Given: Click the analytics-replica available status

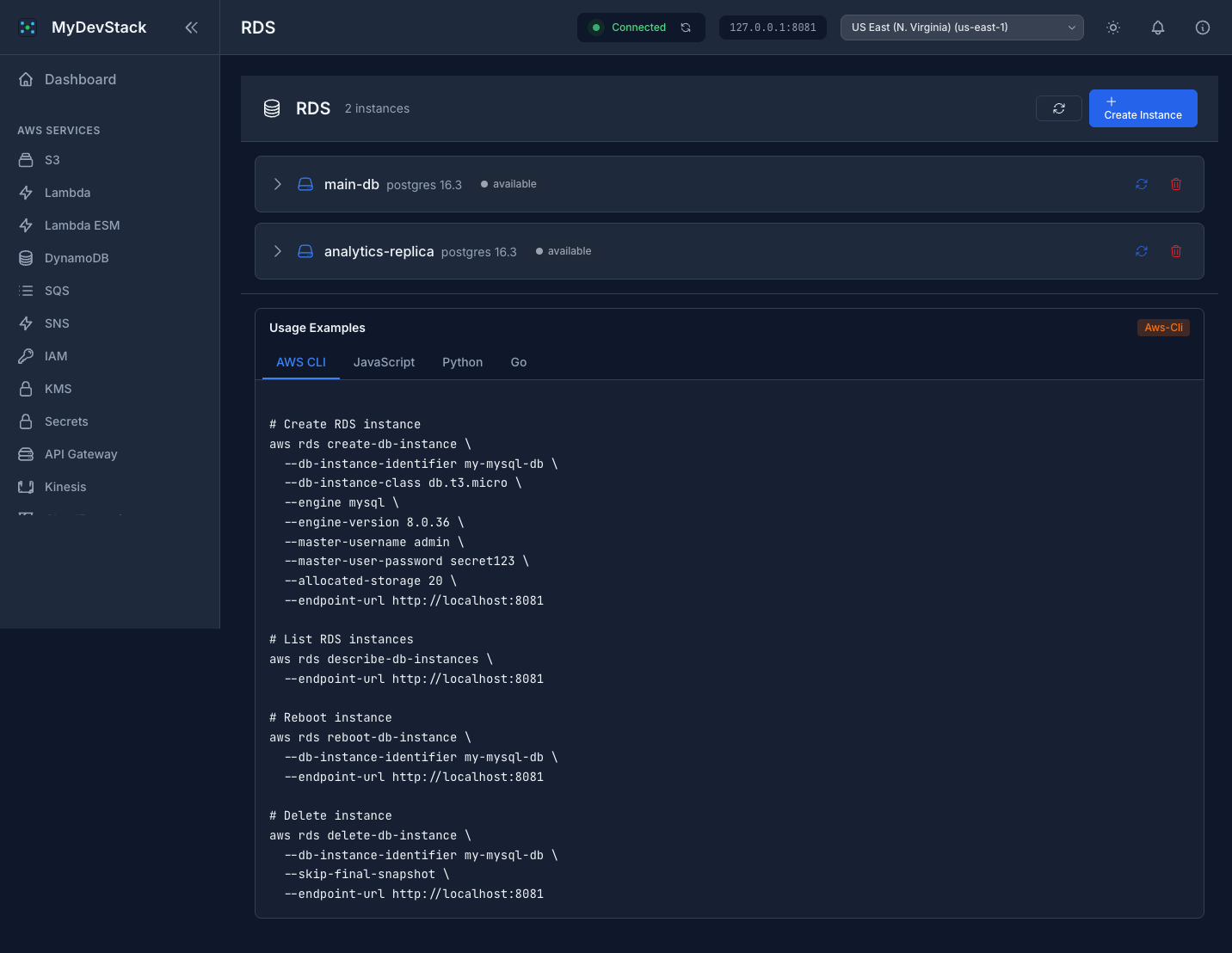Looking at the screenshot, I should [x=564, y=251].
